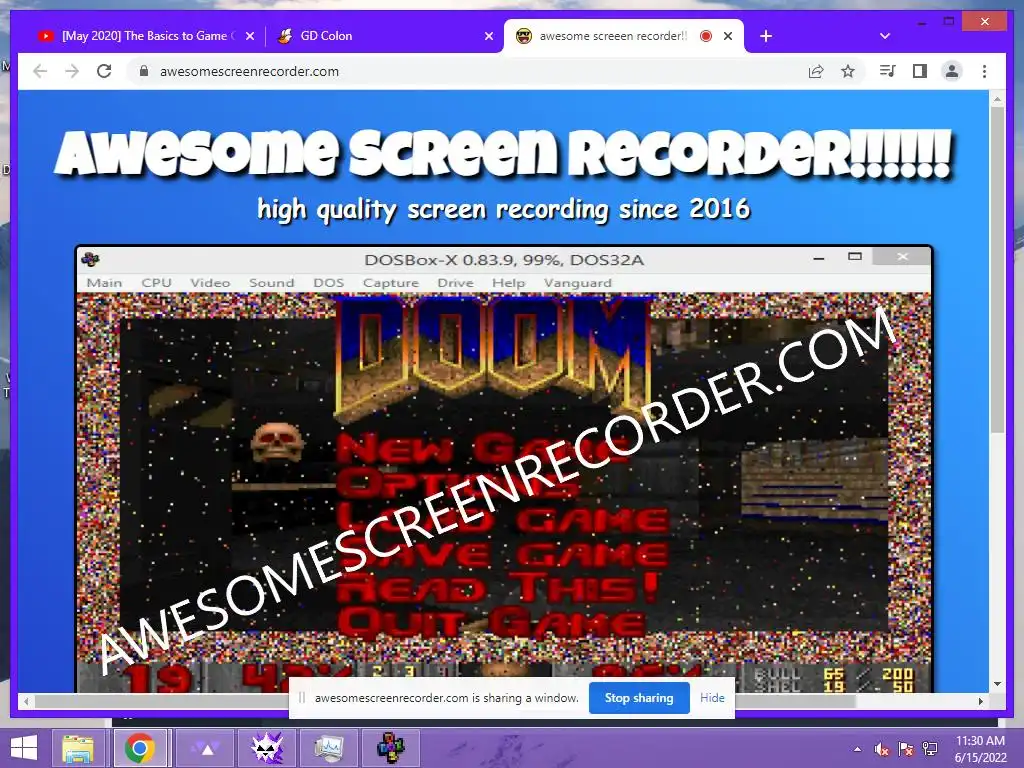Click the Chrome forward arrow
1024x768 pixels.
pyautogui.click(x=72, y=71)
